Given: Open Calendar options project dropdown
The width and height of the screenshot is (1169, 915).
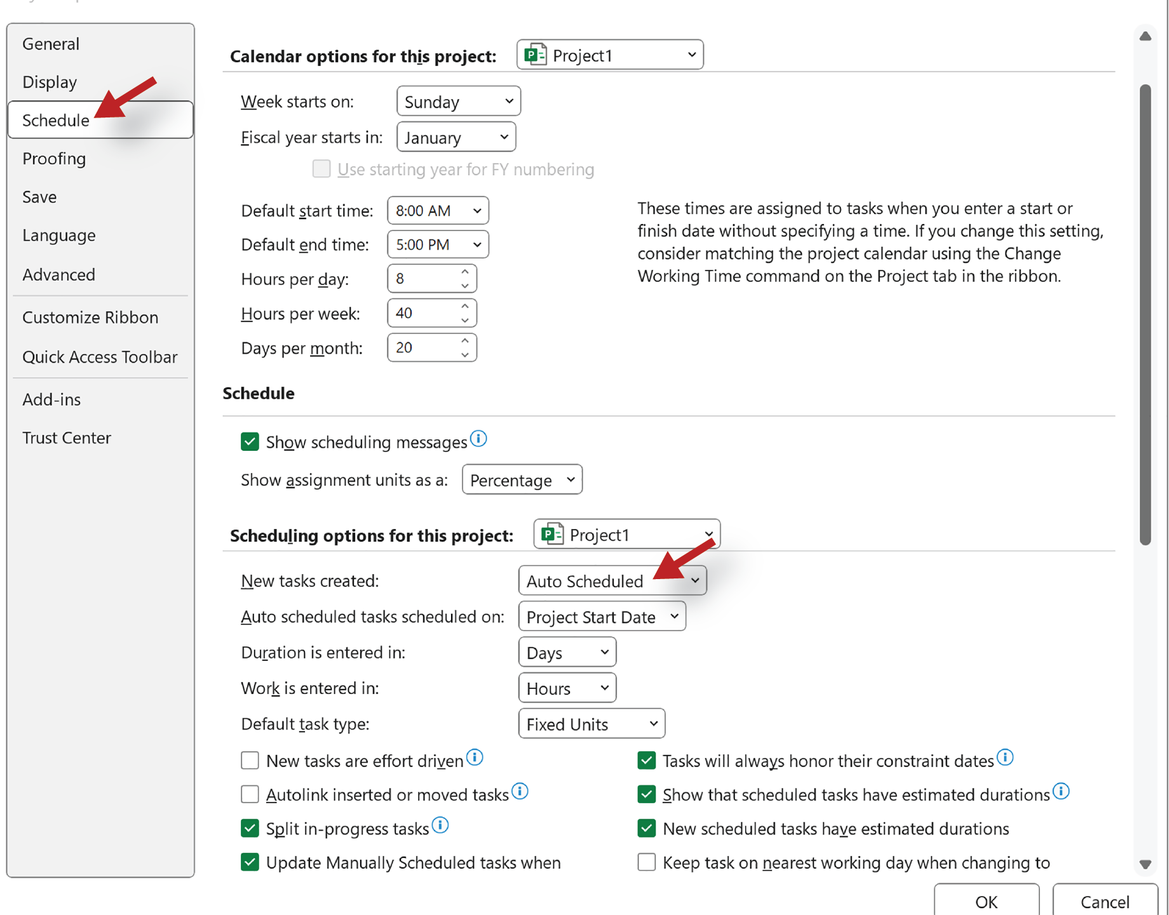Looking at the screenshot, I should coord(610,55).
